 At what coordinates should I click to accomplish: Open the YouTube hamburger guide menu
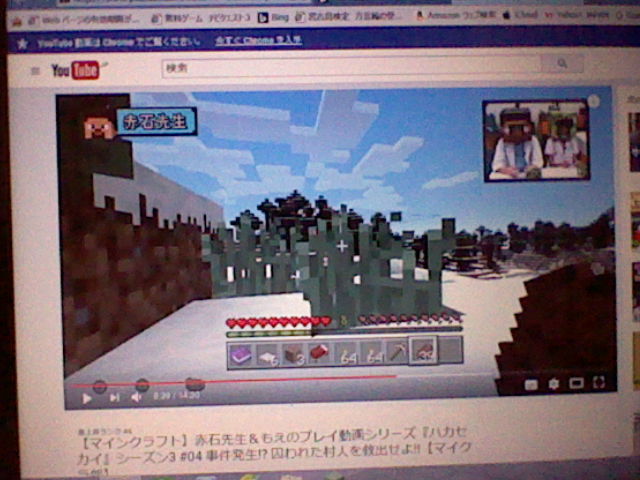(x=36, y=71)
